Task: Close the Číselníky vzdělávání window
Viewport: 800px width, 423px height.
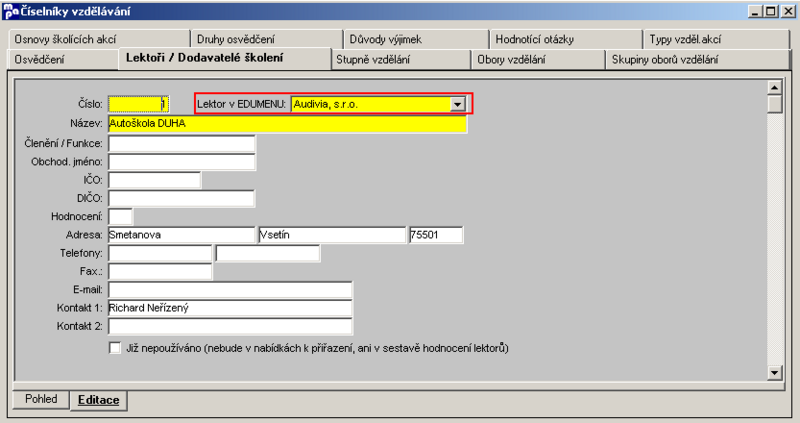Action: pyautogui.click(x=788, y=11)
